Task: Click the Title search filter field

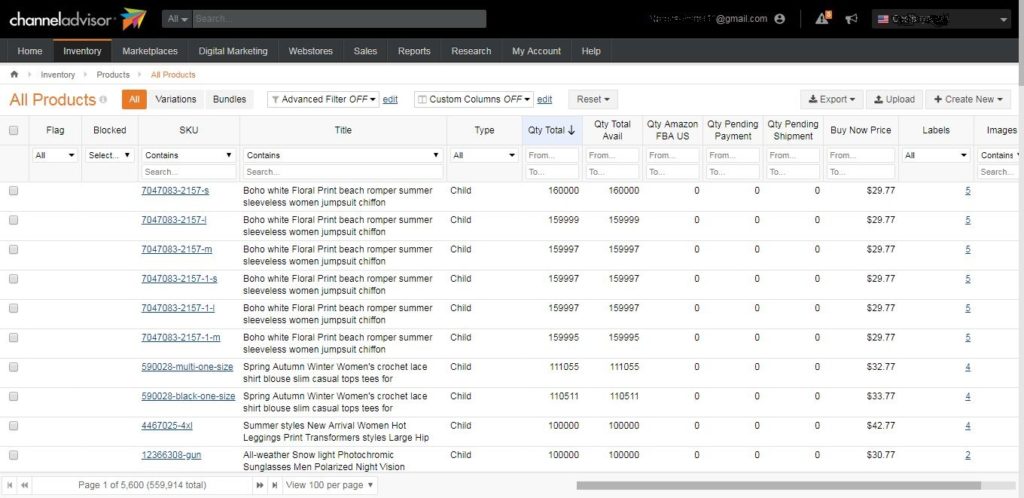Action: pos(343,172)
